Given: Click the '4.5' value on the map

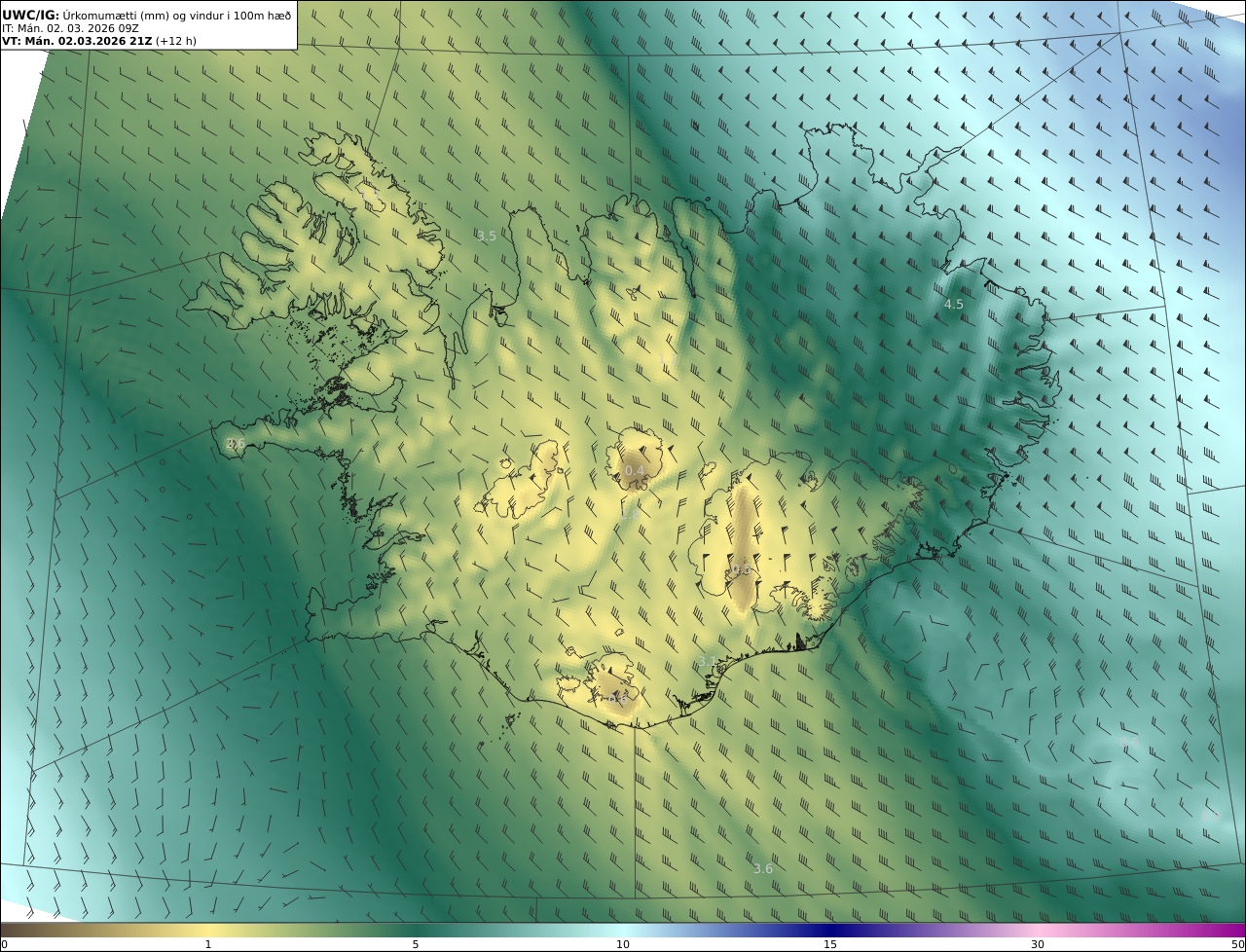Looking at the screenshot, I should tap(954, 304).
